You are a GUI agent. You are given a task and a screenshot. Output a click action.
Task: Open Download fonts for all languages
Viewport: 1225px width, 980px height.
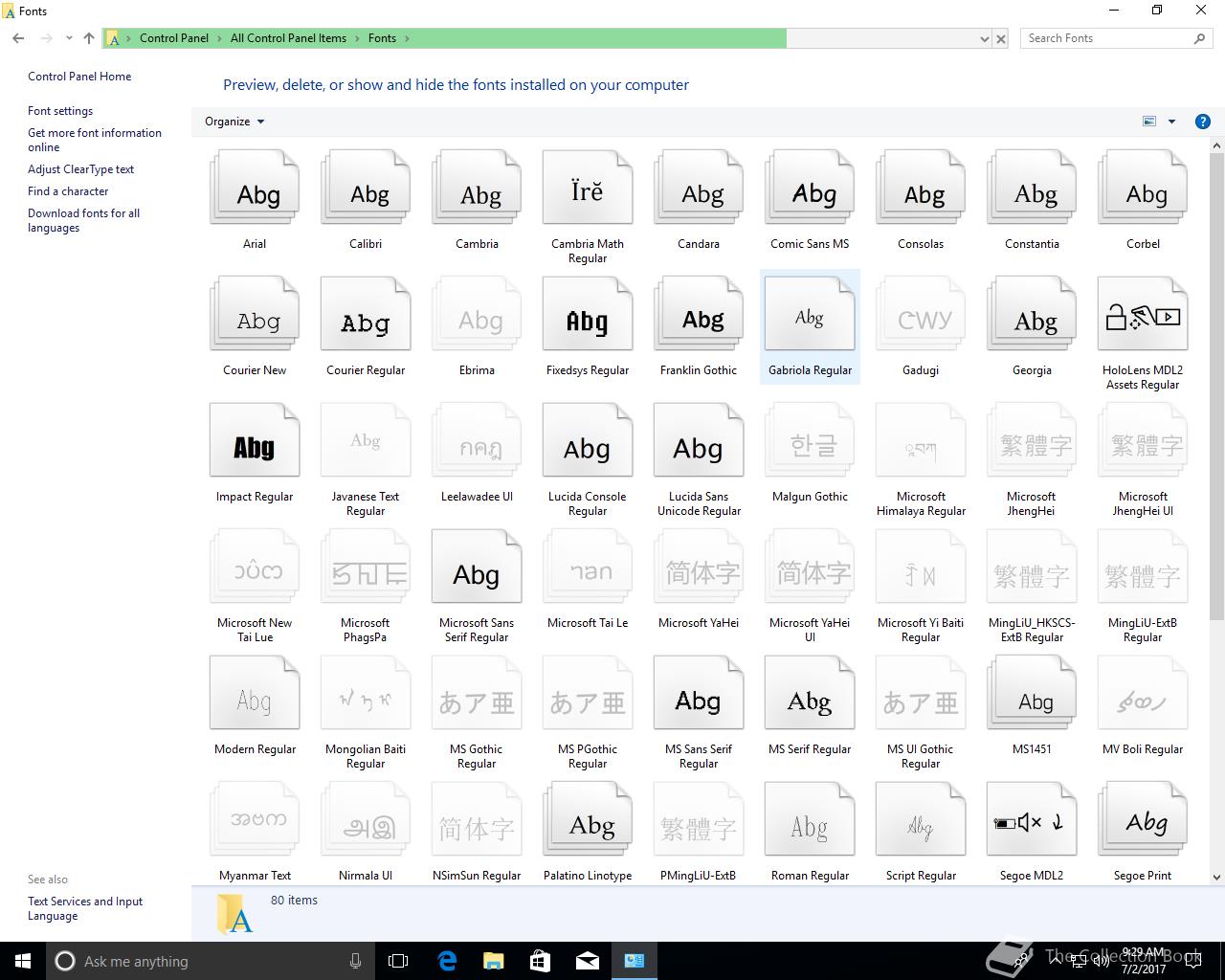pos(83,220)
